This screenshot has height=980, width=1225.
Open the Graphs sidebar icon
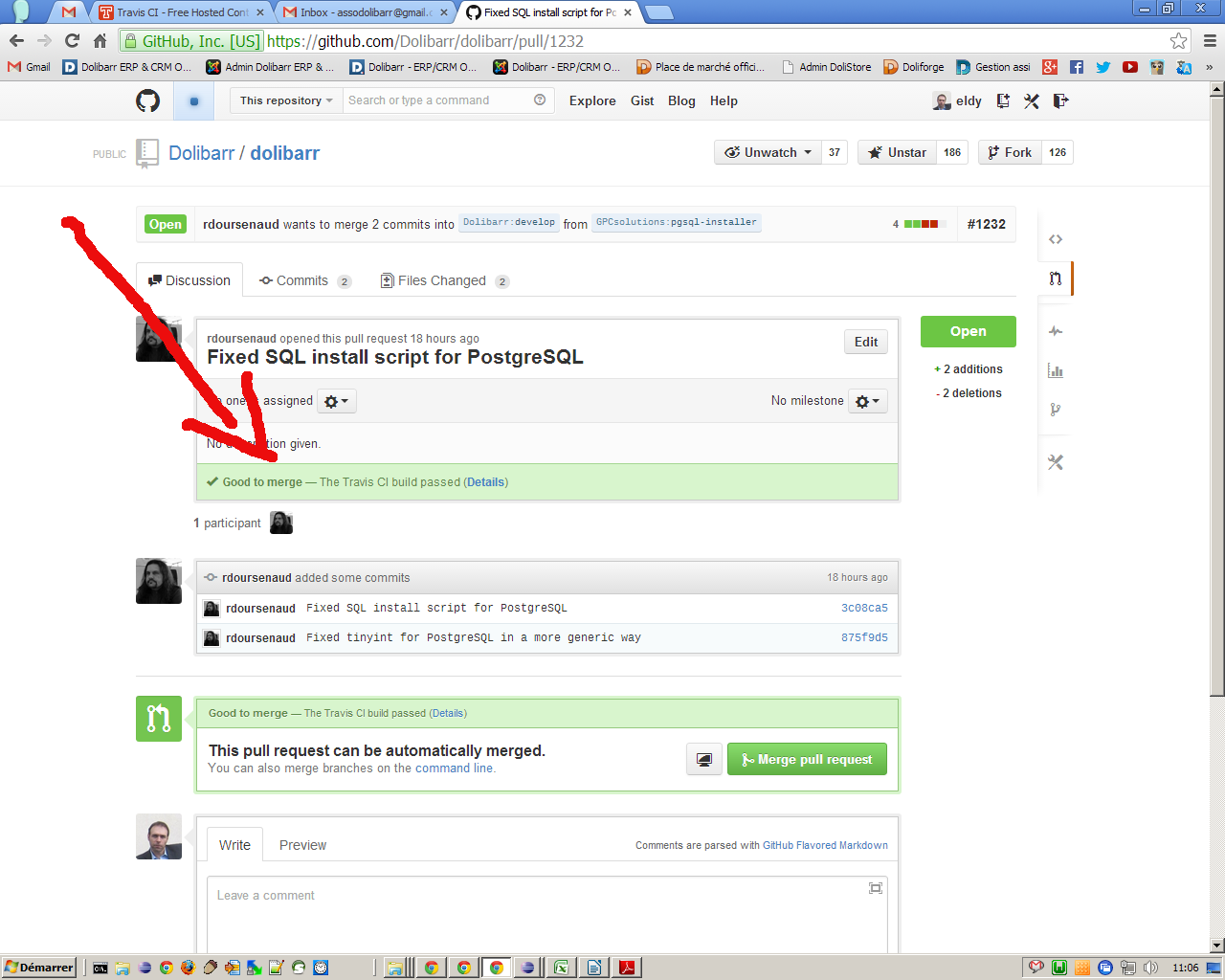[x=1055, y=370]
